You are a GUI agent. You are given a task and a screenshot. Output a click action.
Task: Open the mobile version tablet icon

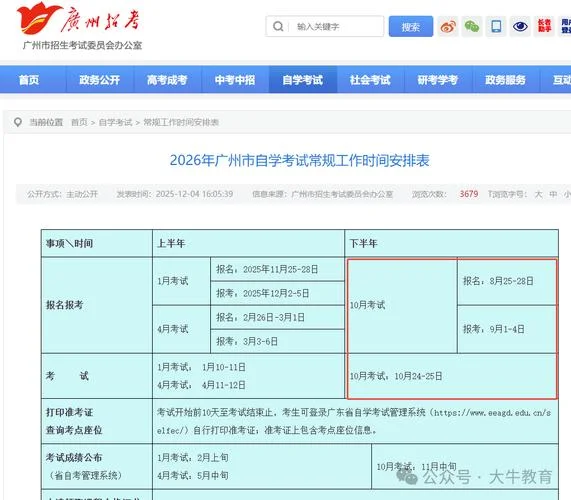pos(496,26)
